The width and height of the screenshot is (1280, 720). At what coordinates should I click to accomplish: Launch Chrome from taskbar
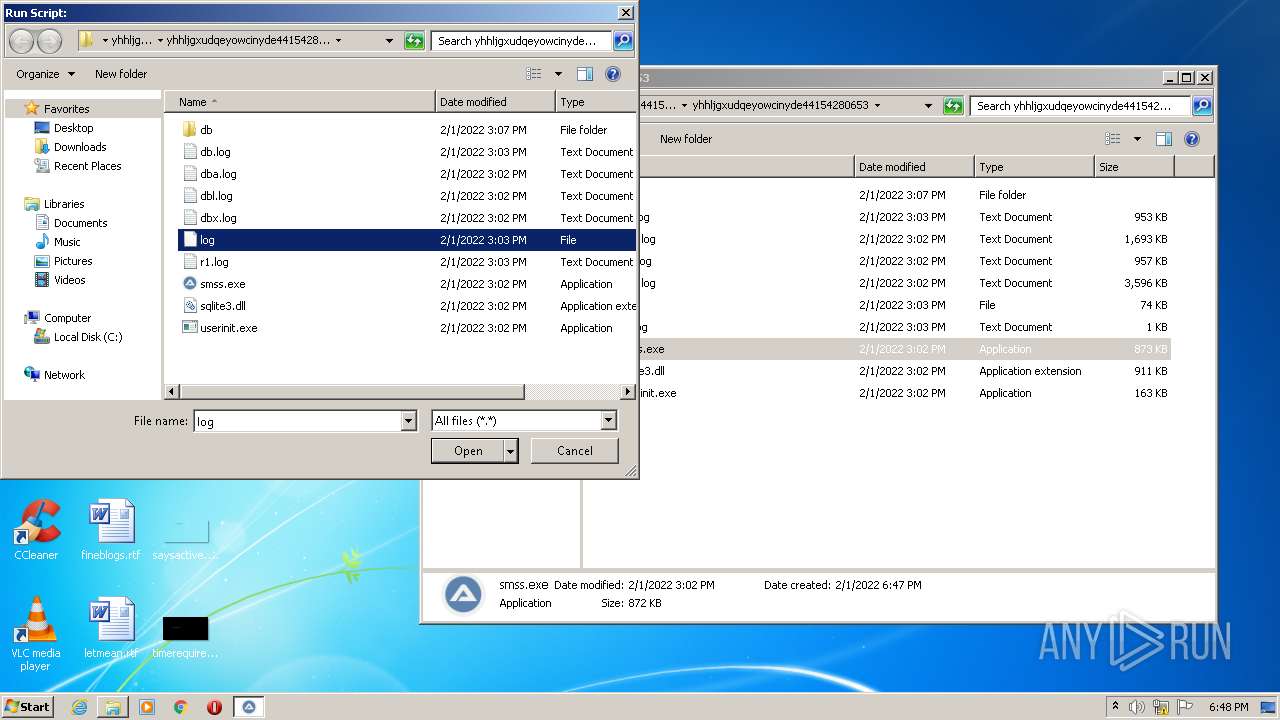[x=181, y=707]
